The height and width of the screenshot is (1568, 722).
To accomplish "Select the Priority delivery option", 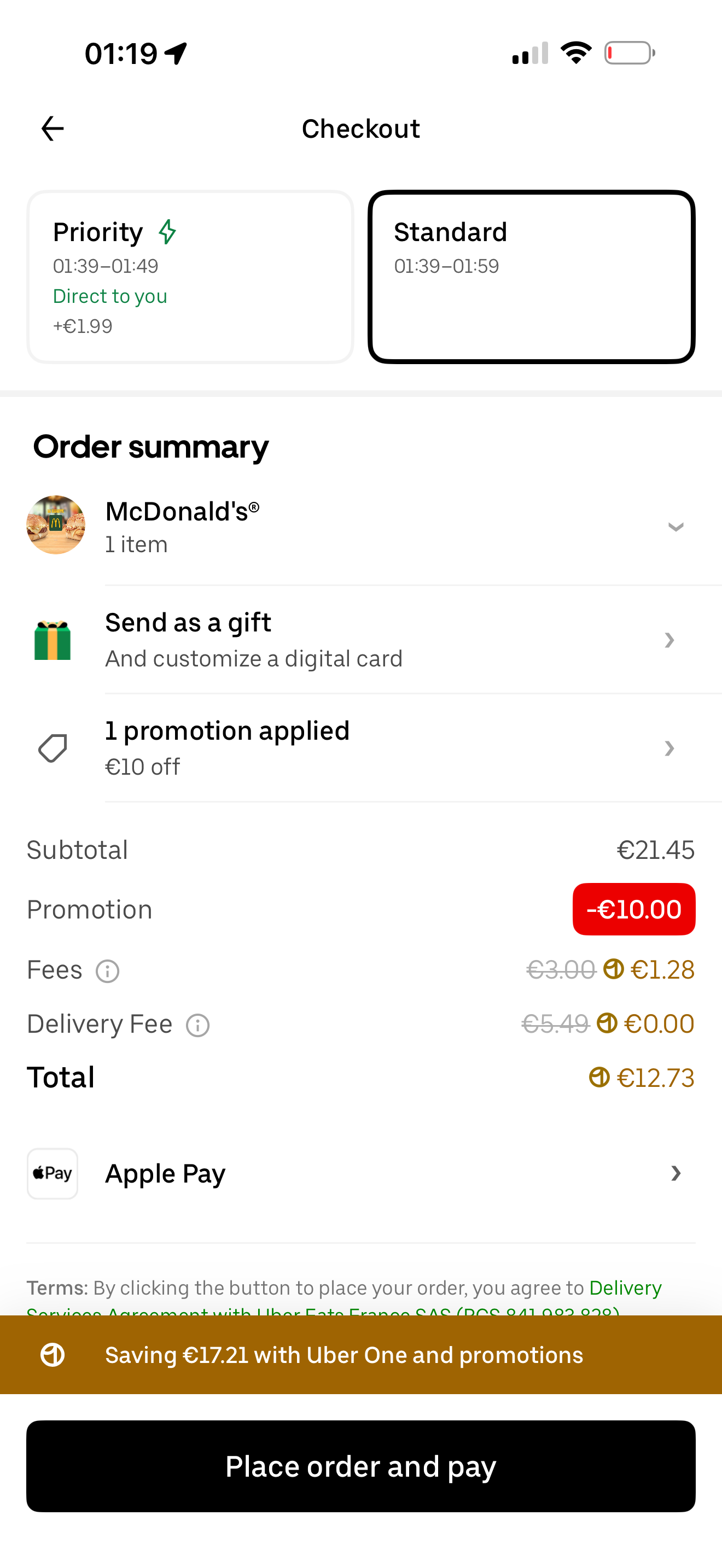I will pyautogui.click(x=190, y=277).
